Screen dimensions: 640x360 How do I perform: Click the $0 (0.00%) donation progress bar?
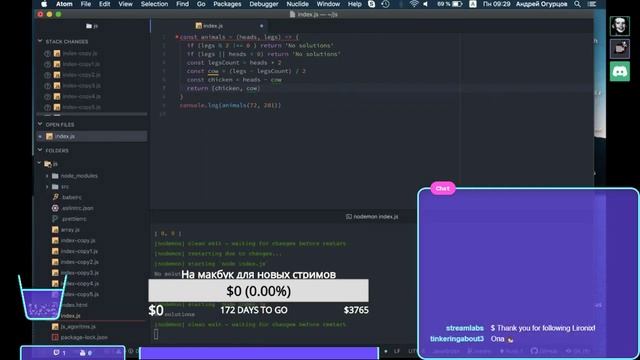[x=258, y=291]
